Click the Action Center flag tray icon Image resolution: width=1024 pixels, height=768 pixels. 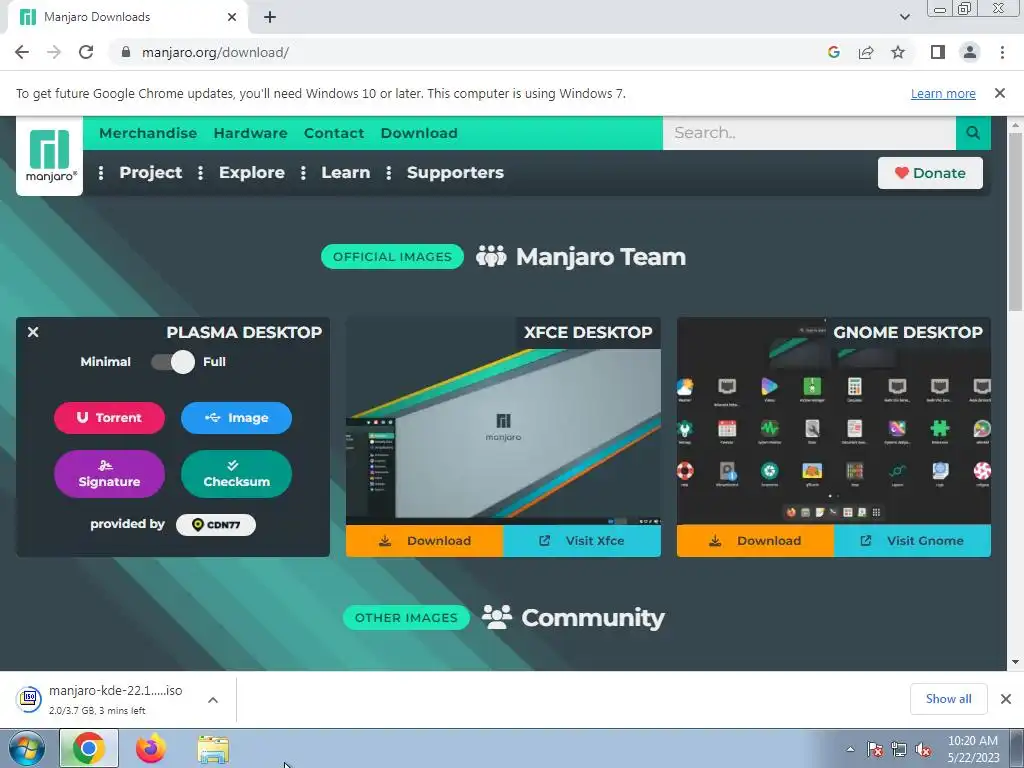click(875, 750)
